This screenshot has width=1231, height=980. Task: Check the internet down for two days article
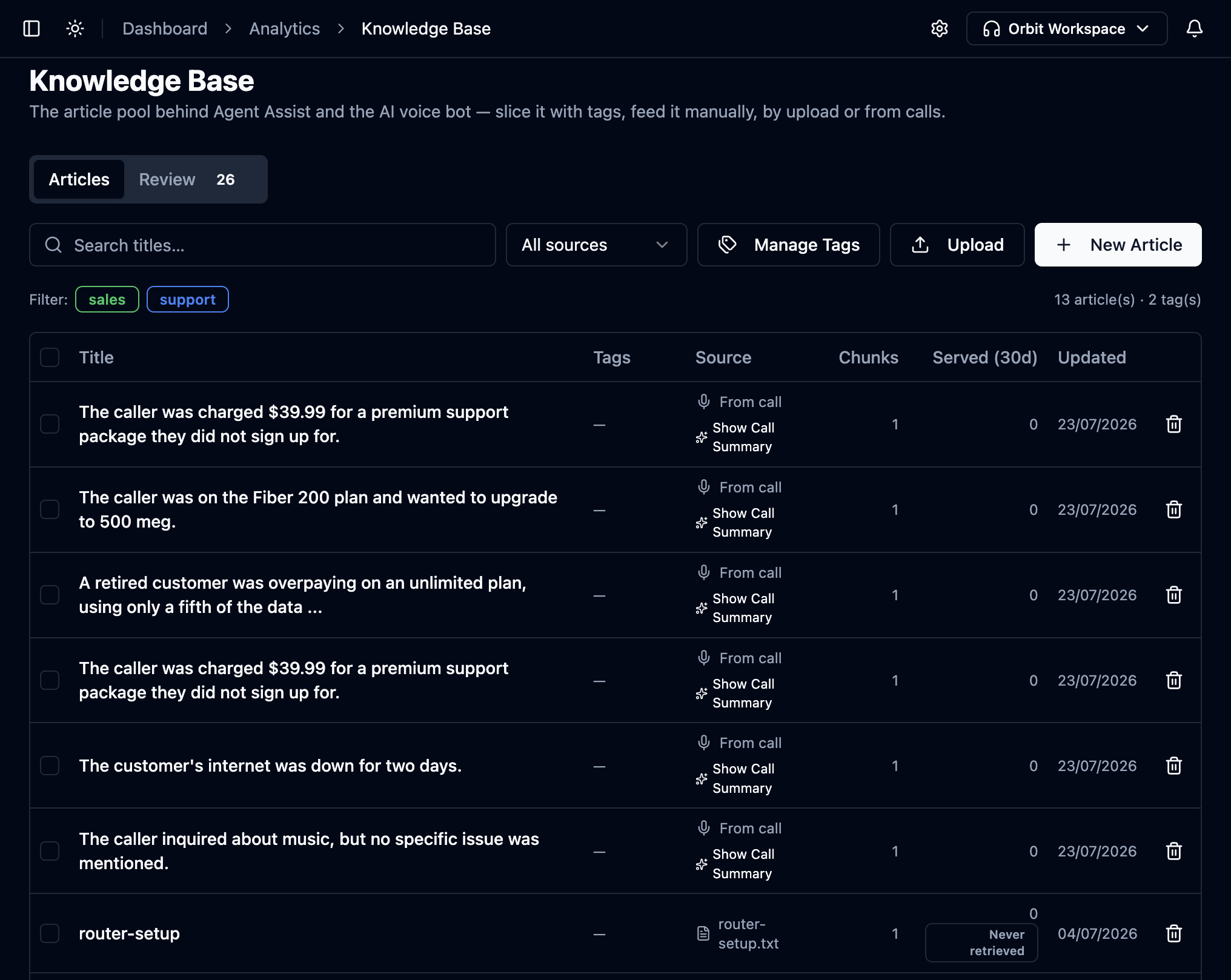coord(50,766)
